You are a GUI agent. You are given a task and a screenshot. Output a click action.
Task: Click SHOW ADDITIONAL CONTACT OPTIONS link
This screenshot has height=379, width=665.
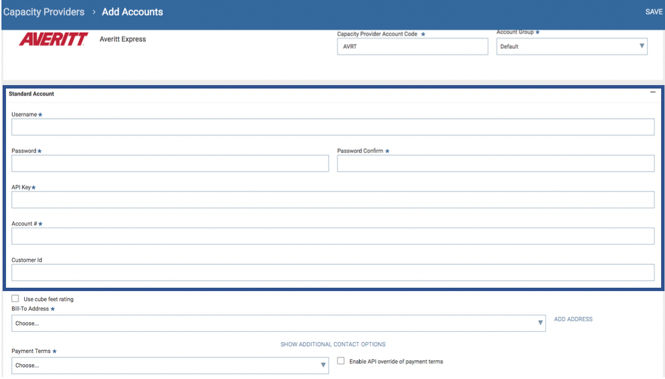click(x=333, y=344)
